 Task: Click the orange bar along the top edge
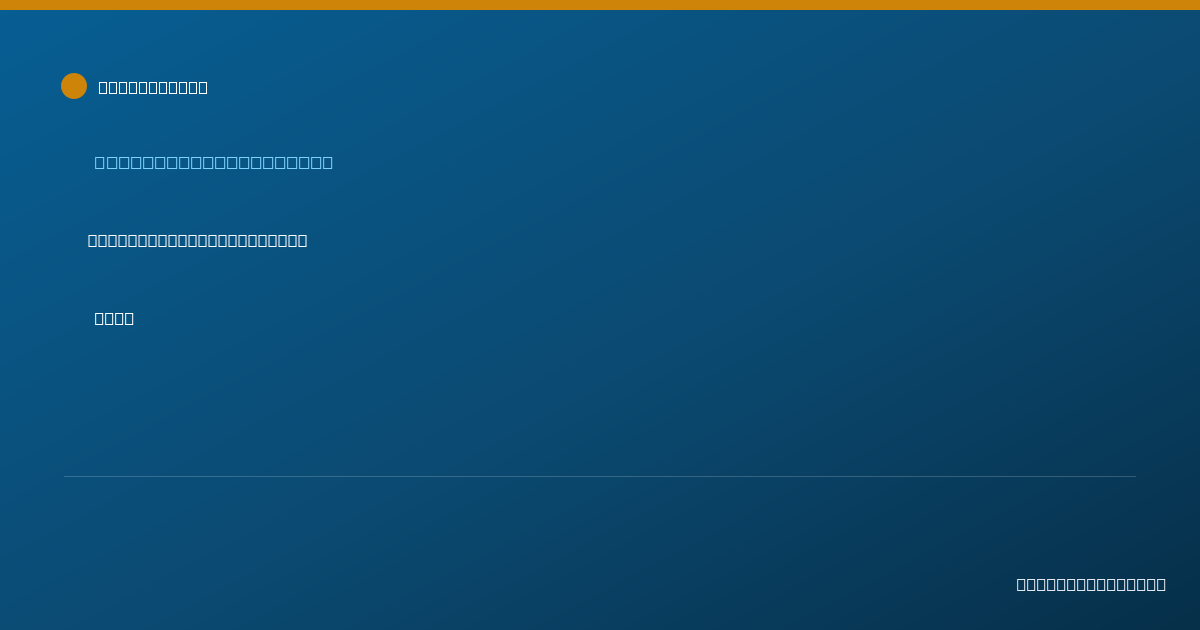600,5
